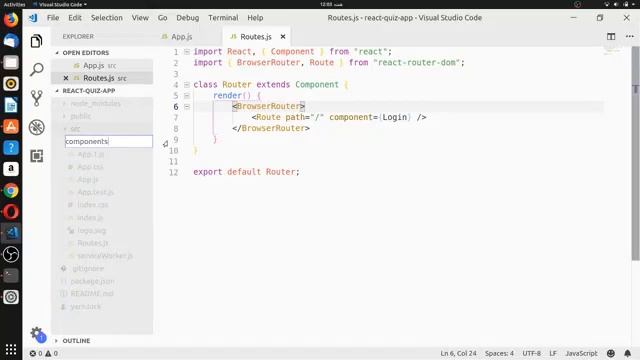Switch to the App.js editor tab
640x360 pixels.
pyautogui.click(x=182, y=37)
